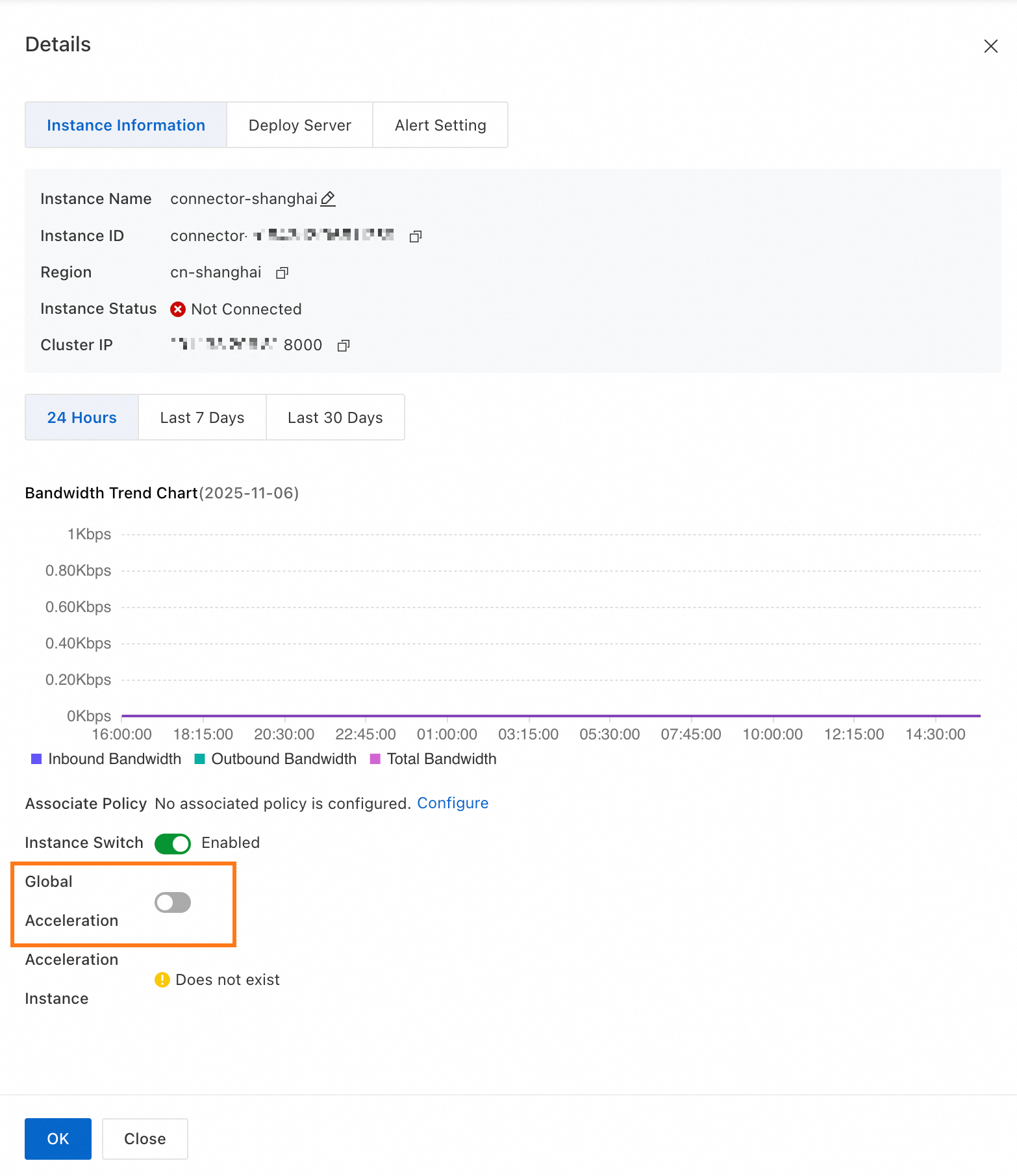Copy the Cluster IP address
The image size is (1017, 1176).
[344, 346]
